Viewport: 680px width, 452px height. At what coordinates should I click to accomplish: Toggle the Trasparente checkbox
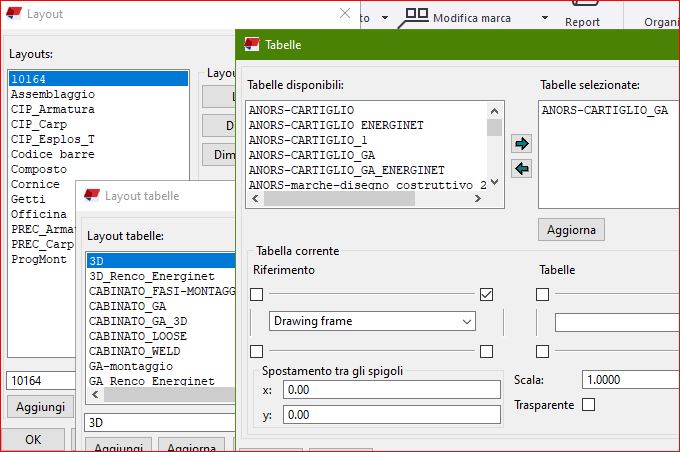point(588,405)
